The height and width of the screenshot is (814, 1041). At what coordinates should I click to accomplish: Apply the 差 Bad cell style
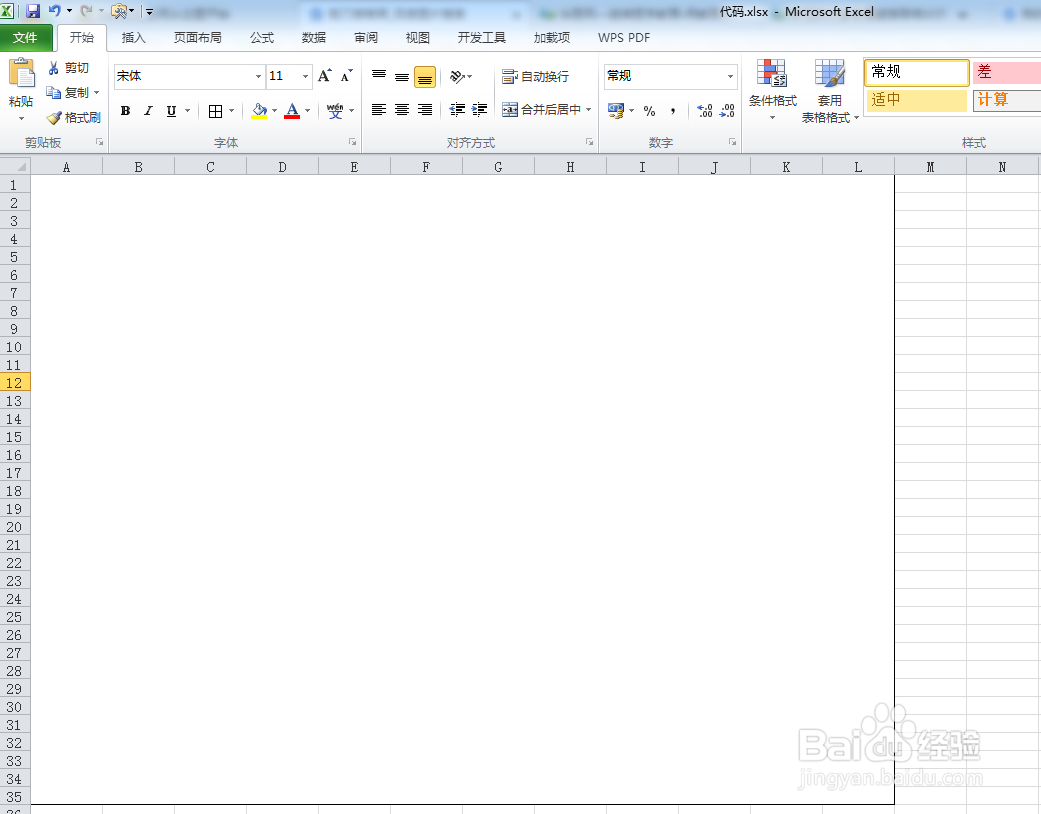(1006, 72)
